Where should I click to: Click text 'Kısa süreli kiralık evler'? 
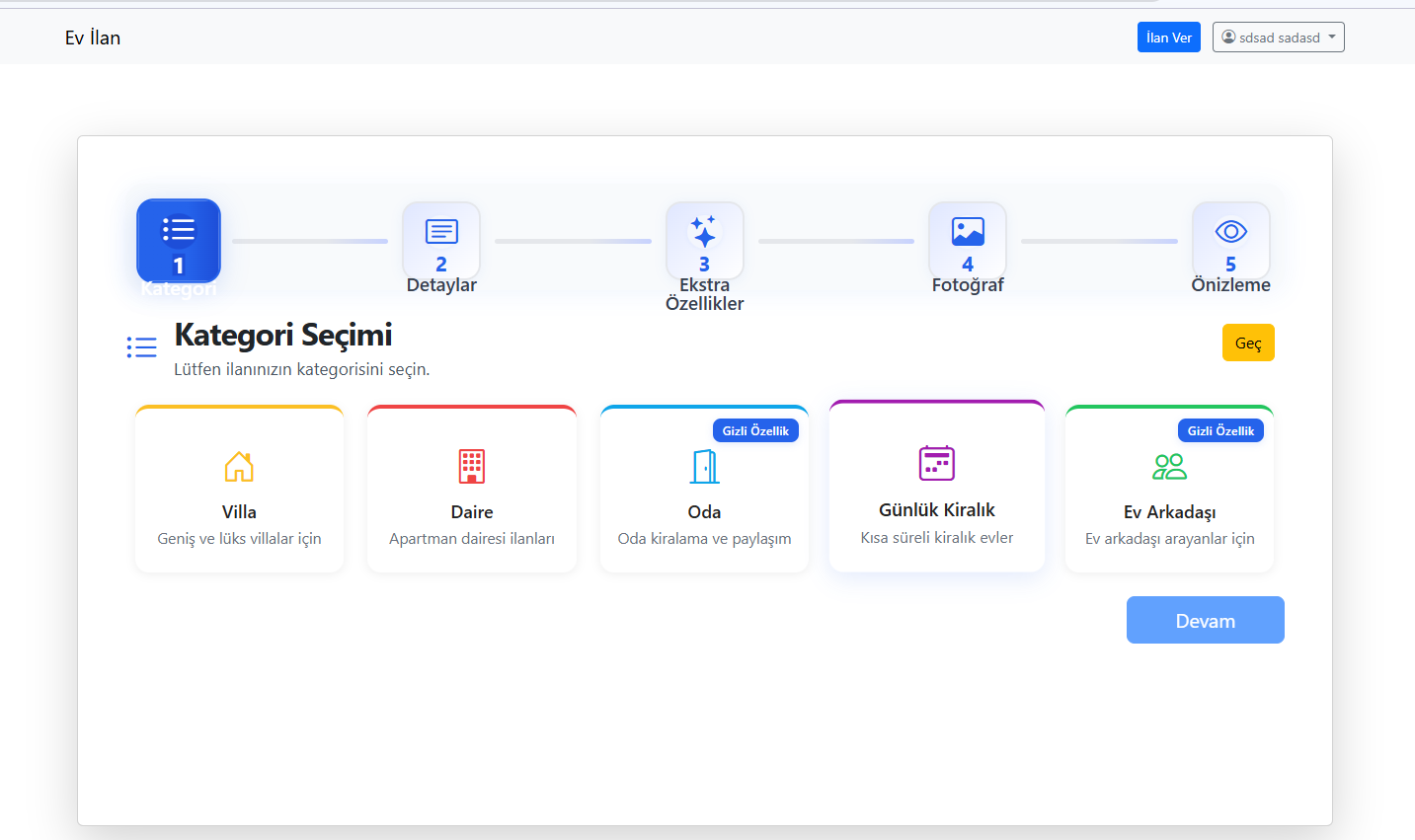[937, 537]
